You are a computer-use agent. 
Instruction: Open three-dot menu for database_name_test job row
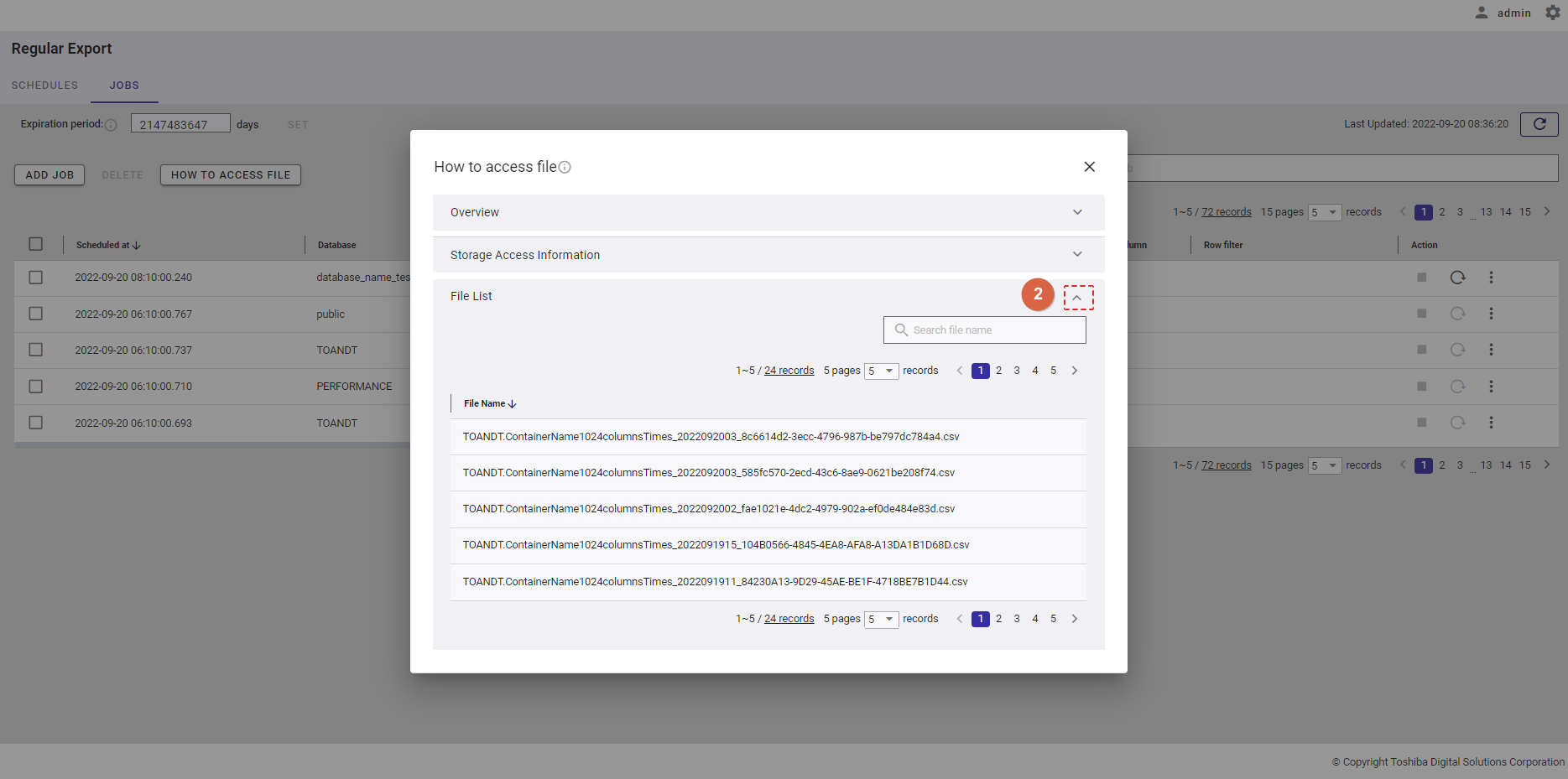(x=1490, y=278)
